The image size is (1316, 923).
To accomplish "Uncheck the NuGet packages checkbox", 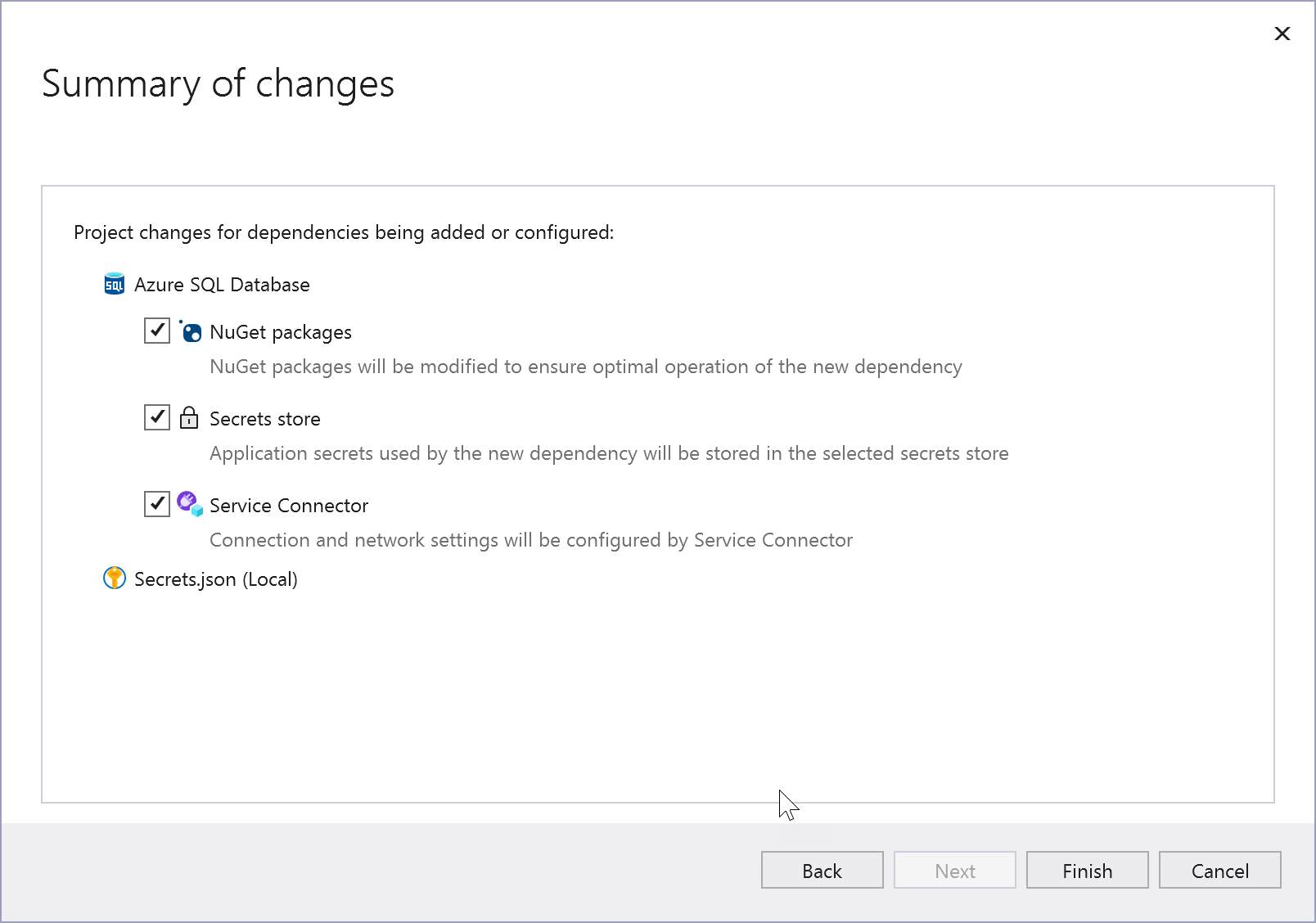I will (x=156, y=331).
